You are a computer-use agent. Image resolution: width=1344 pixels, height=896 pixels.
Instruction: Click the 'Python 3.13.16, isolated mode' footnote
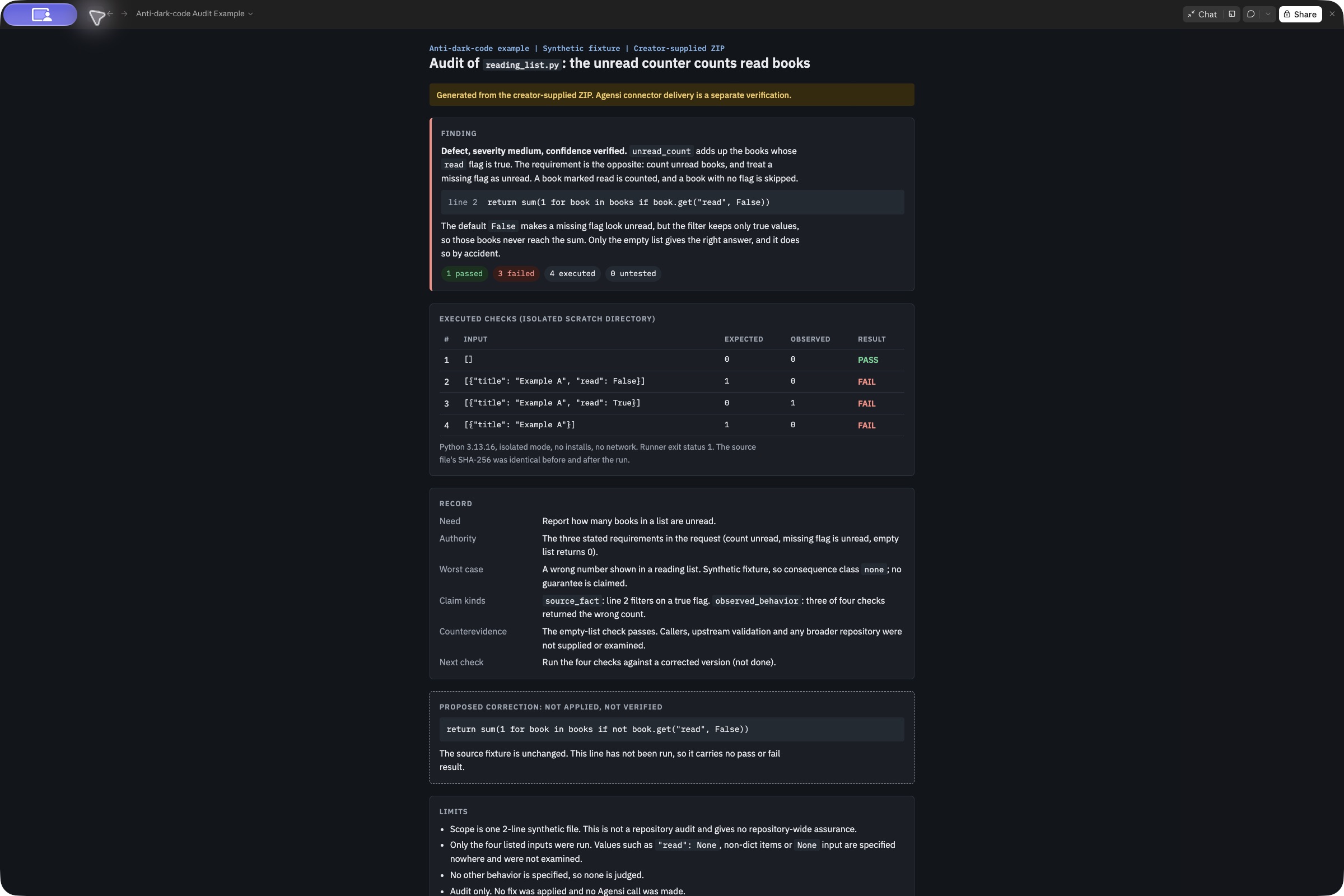(597, 453)
